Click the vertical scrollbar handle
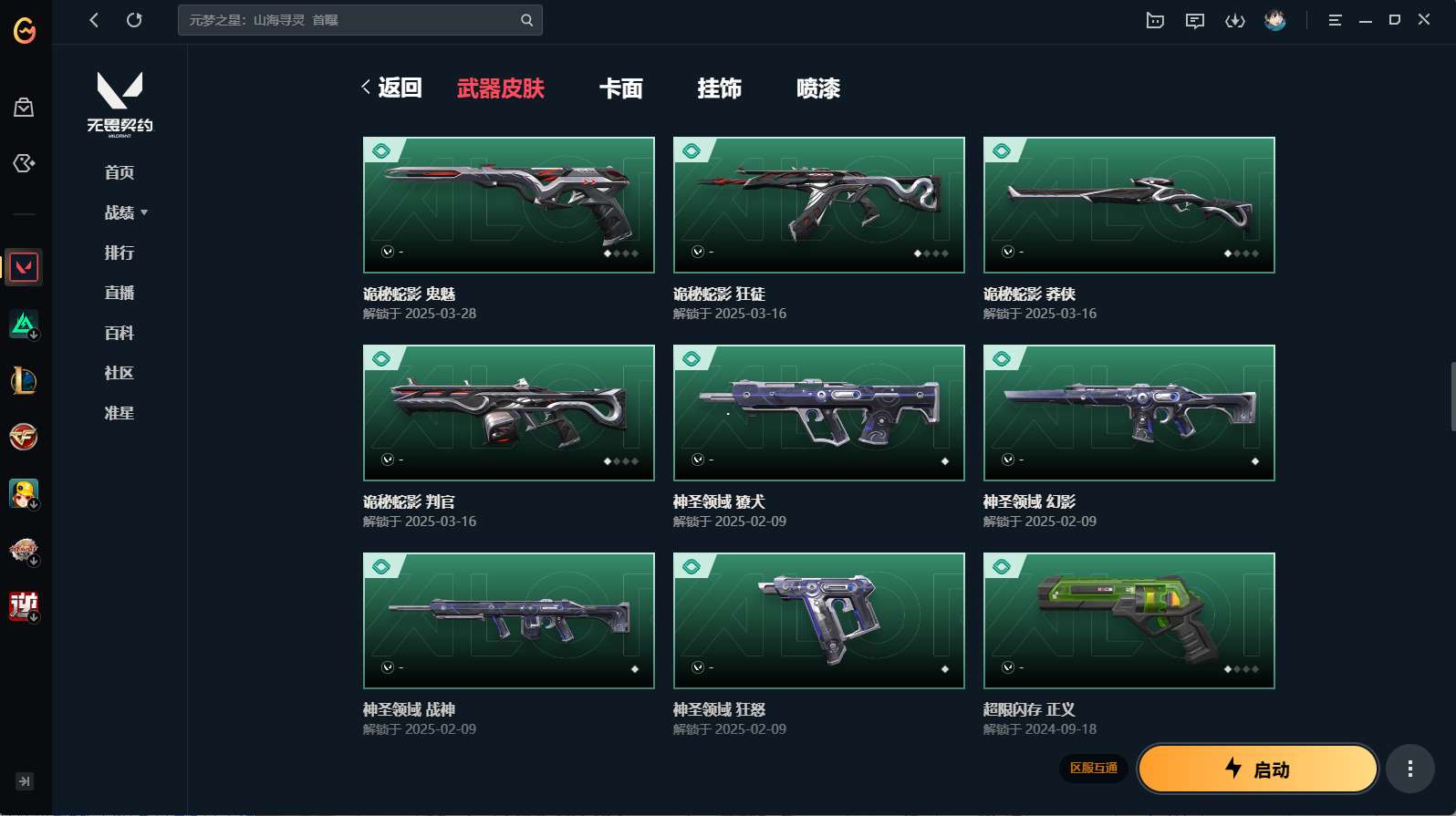Screen dimensions: 1456x816 1452,396
